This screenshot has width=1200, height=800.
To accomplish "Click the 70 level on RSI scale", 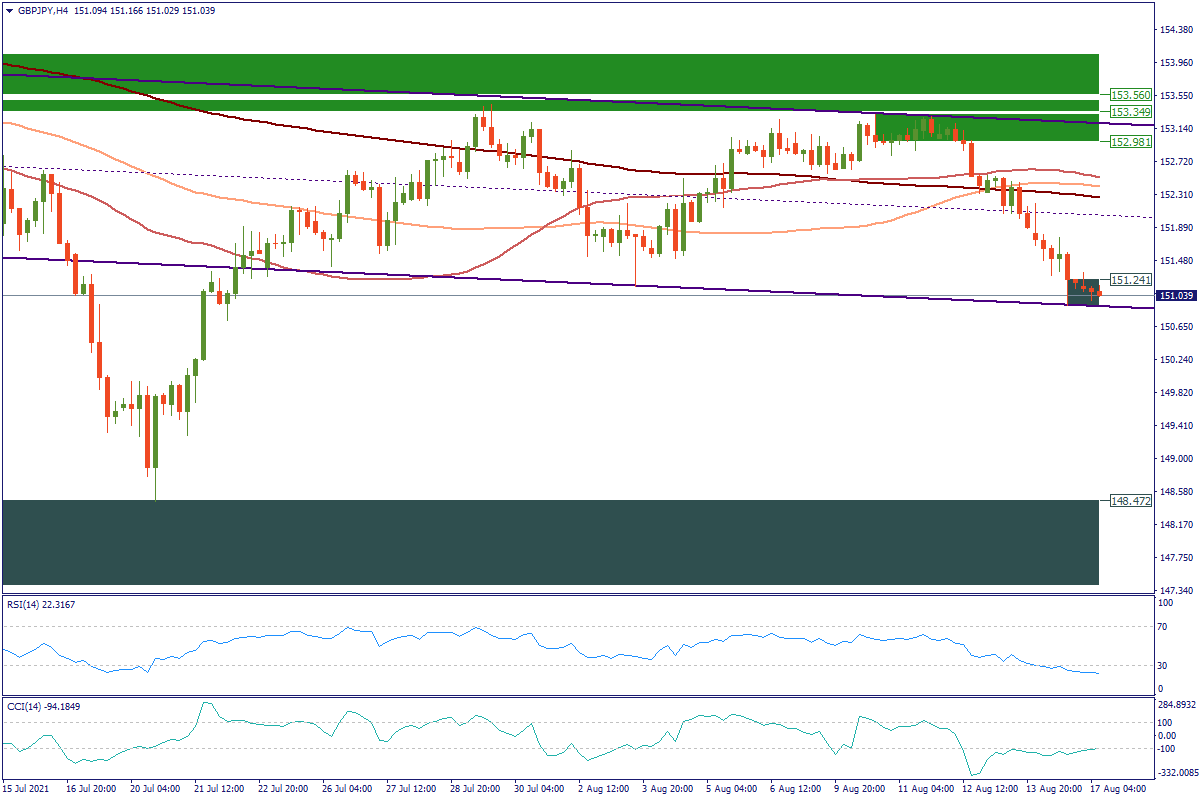I will [x=1164, y=627].
